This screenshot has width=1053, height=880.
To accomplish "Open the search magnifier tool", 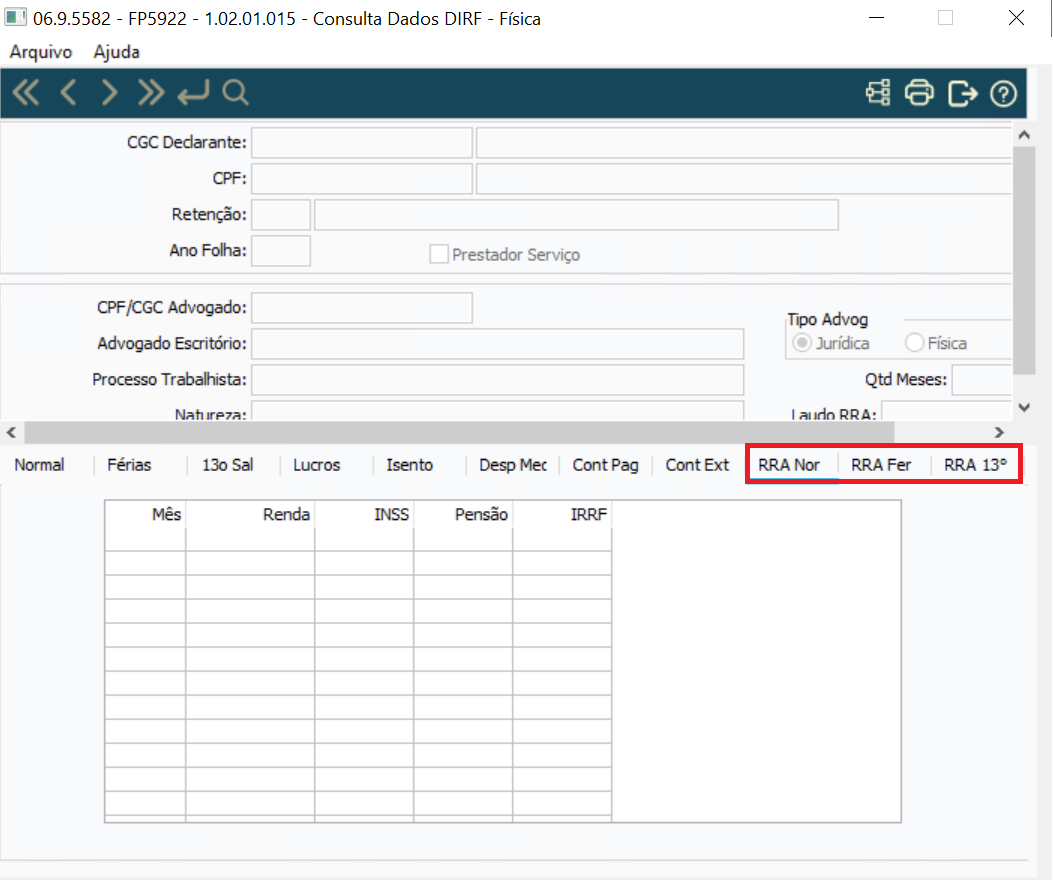I will point(236,93).
